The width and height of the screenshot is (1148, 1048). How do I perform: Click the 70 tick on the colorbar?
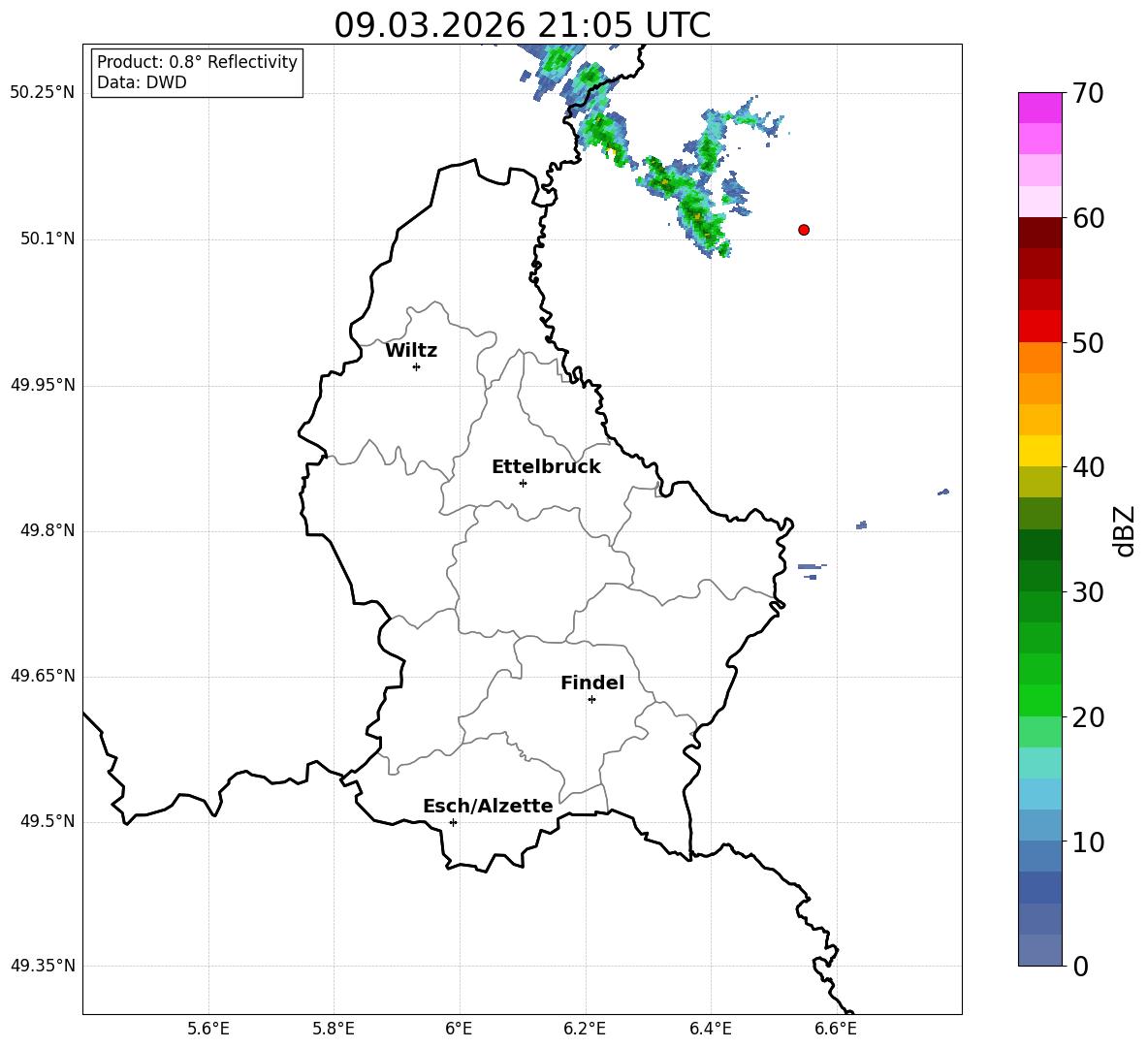[x=1088, y=93]
